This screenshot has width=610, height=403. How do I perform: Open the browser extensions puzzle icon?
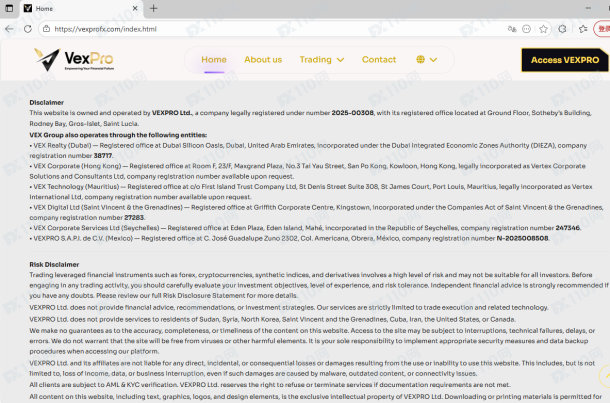click(x=563, y=29)
